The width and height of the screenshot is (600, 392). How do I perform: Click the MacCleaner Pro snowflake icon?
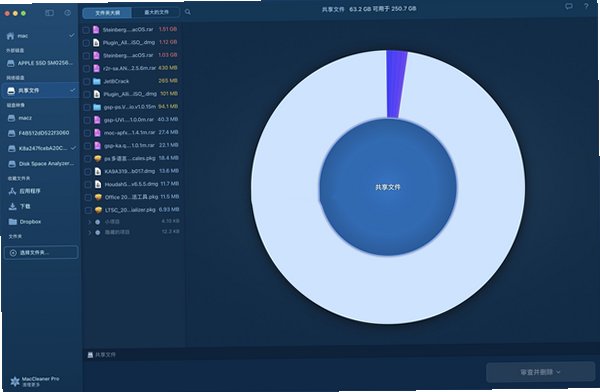pyautogui.click(x=15, y=381)
